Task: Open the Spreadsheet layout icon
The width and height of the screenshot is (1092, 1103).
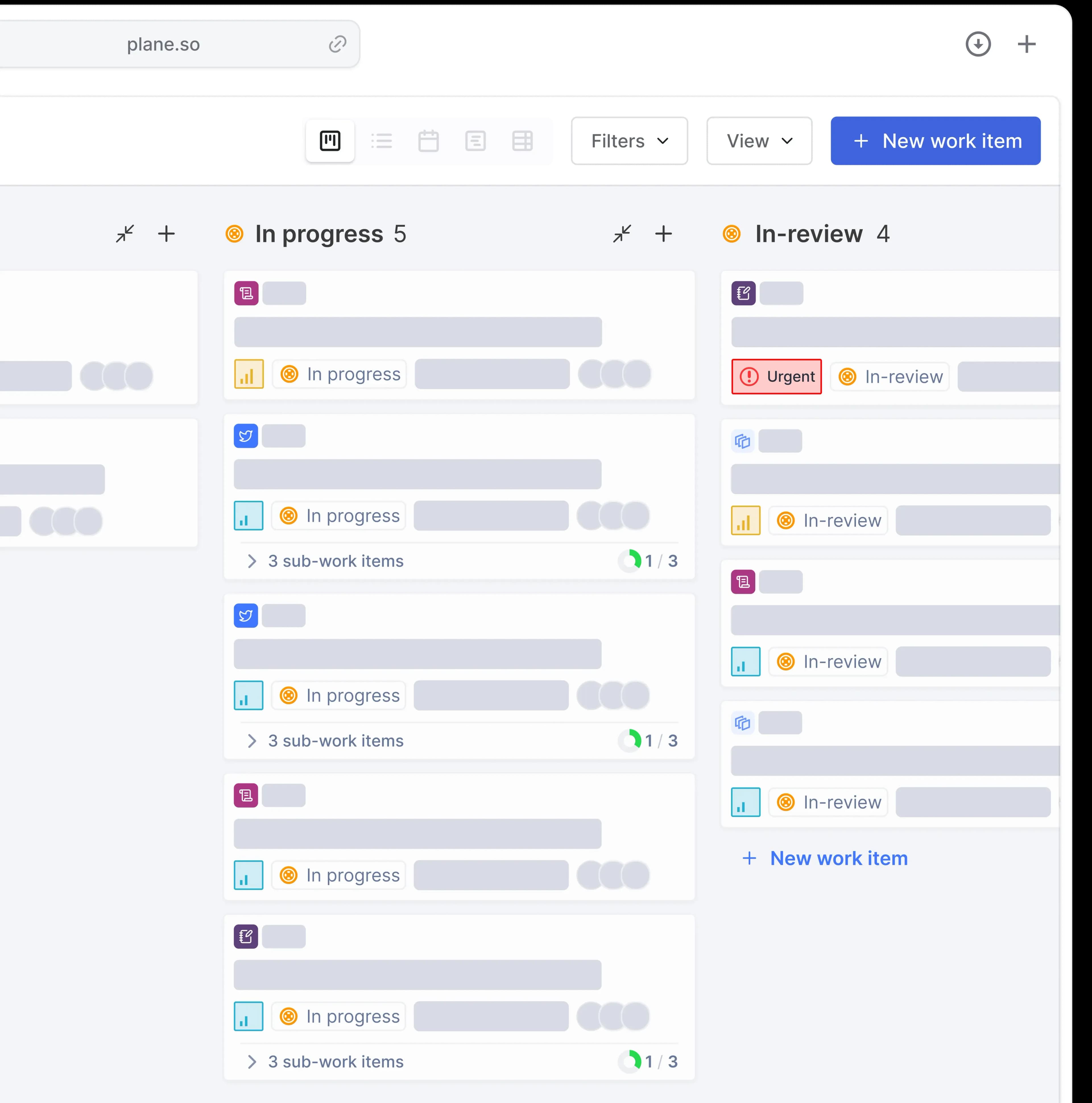Action: (475, 141)
